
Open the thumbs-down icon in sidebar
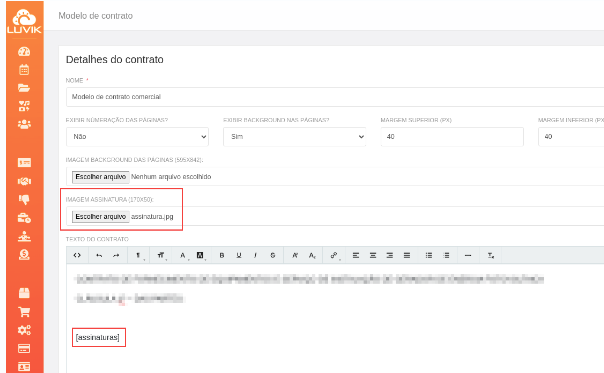click(x=24, y=199)
